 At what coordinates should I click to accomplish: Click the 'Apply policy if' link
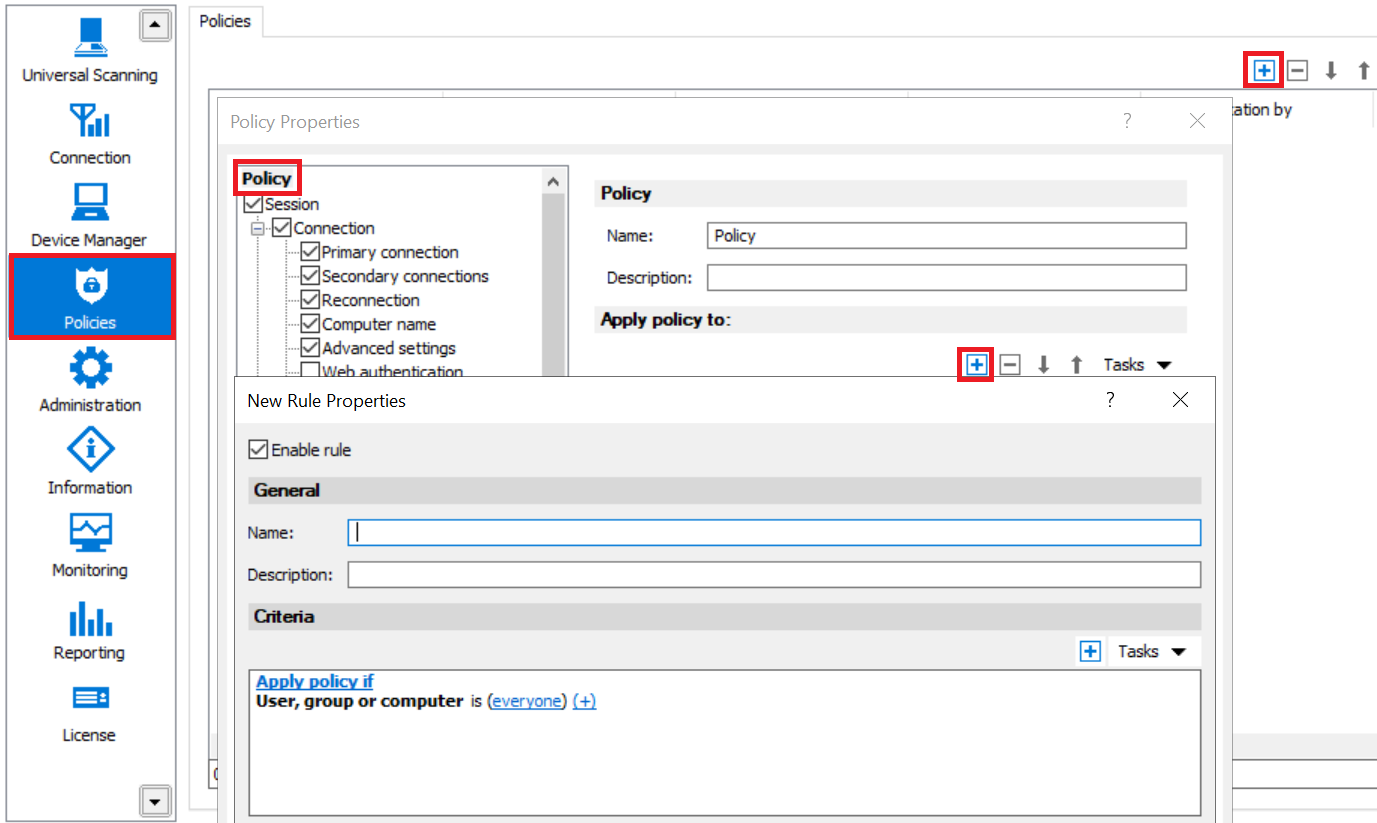coord(314,681)
